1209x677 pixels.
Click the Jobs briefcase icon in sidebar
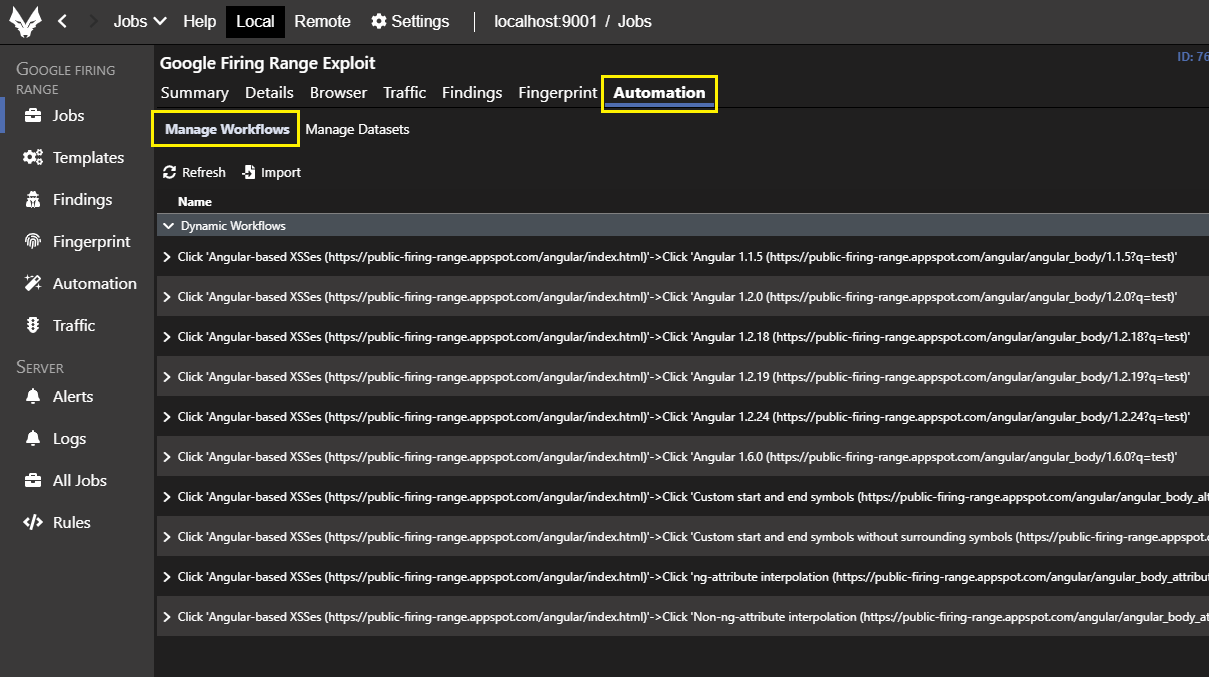(x=33, y=116)
